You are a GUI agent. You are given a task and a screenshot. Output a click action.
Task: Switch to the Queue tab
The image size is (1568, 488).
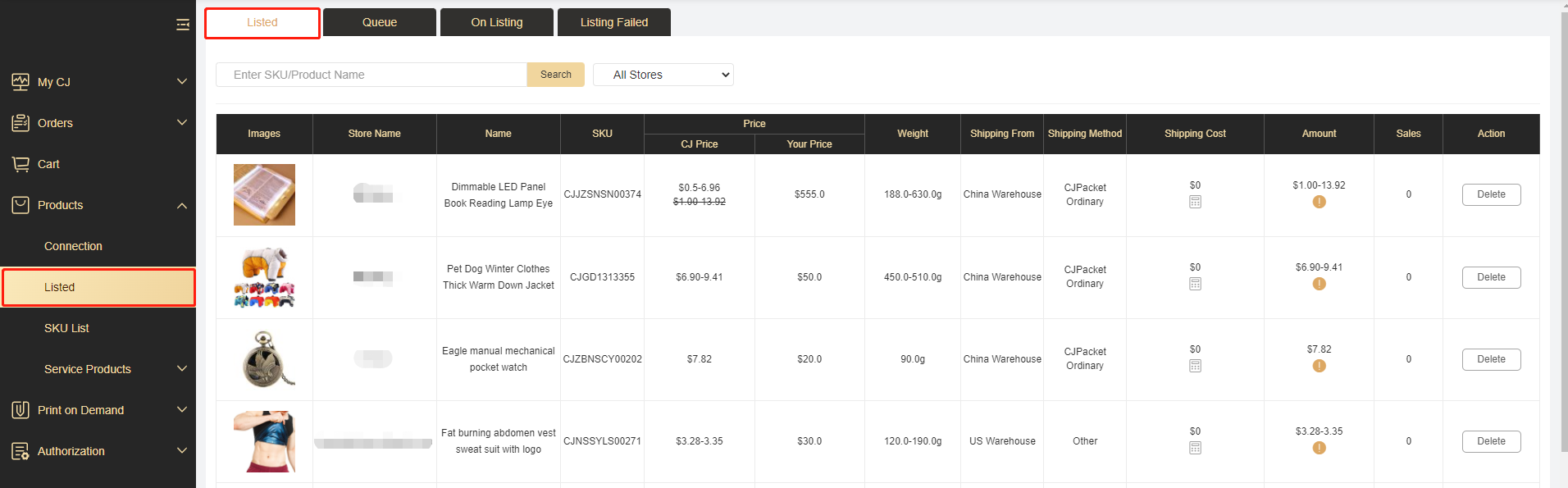point(380,22)
